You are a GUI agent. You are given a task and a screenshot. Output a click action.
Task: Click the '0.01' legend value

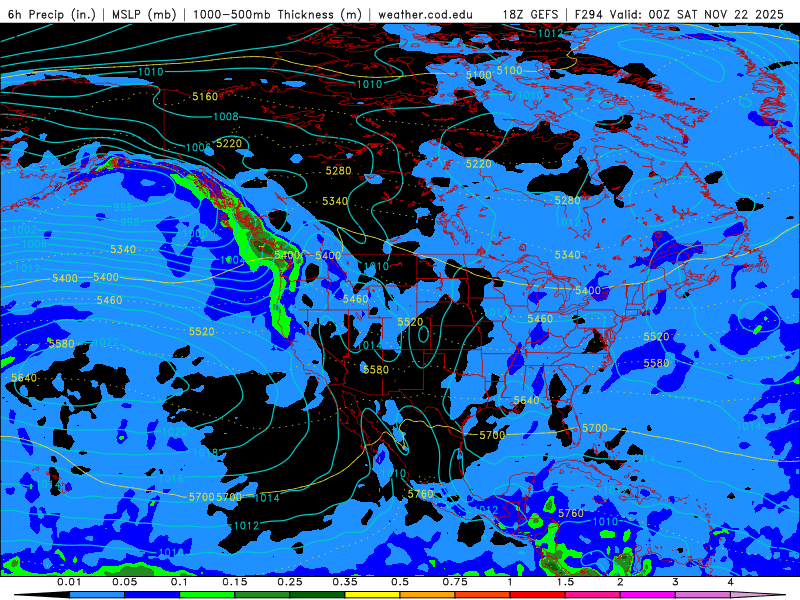(69, 582)
